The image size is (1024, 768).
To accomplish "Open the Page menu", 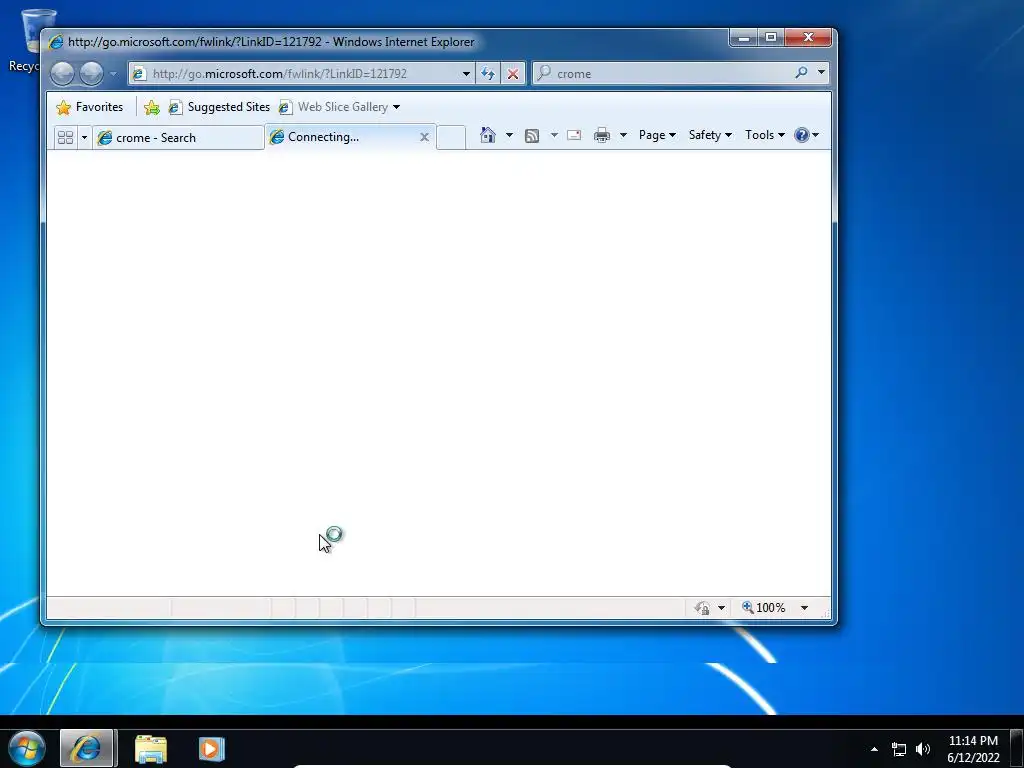I will 657,135.
